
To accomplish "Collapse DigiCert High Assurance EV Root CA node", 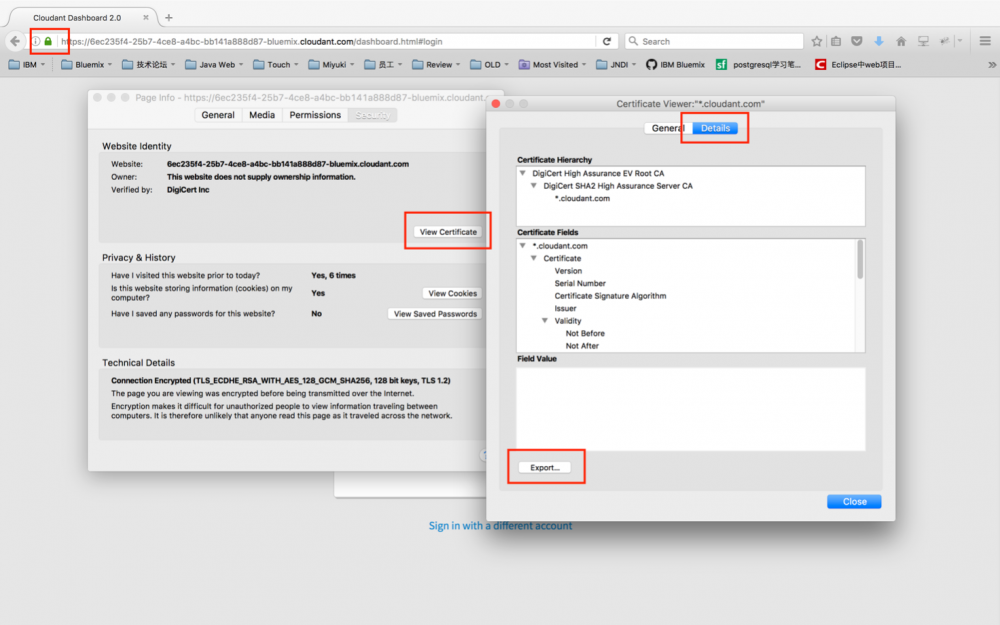I will tap(523, 173).
